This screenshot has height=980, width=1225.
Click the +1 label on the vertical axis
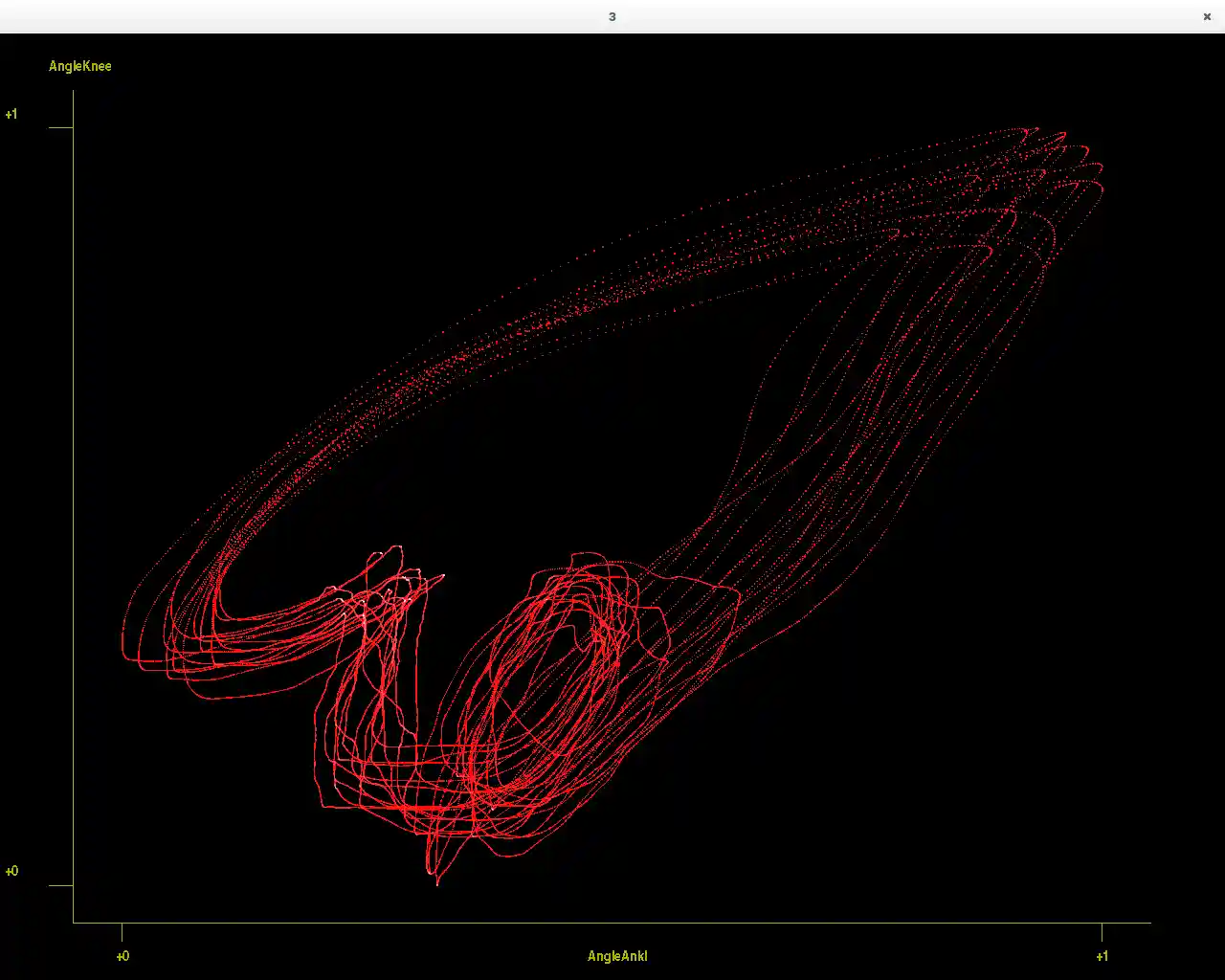(x=11, y=114)
